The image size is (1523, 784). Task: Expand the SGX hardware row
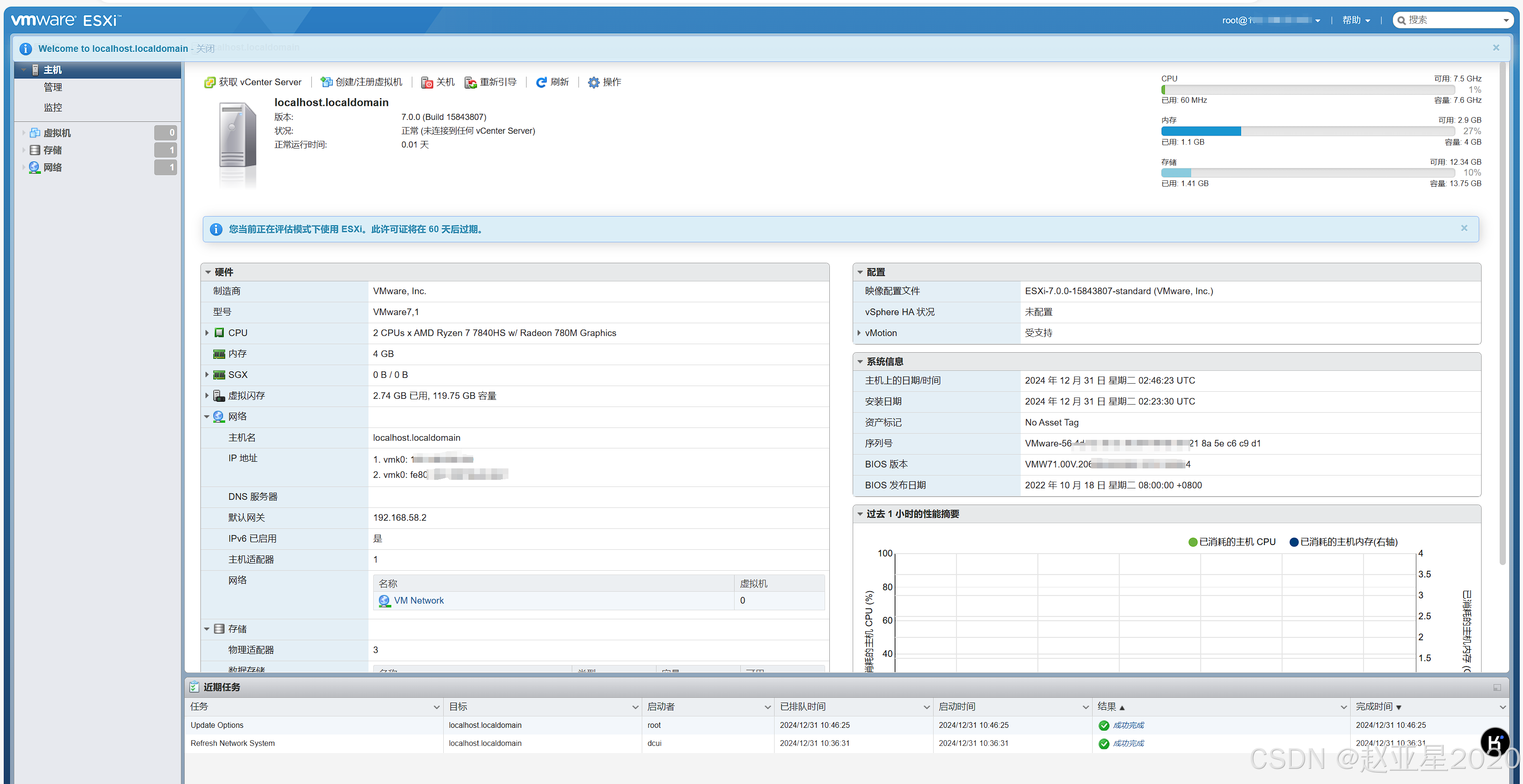[207, 375]
